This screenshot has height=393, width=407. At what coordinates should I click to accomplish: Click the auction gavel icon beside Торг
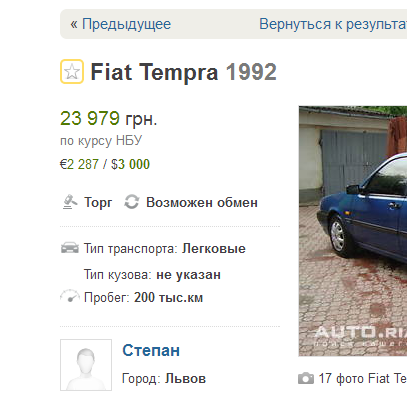tap(70, 202)
